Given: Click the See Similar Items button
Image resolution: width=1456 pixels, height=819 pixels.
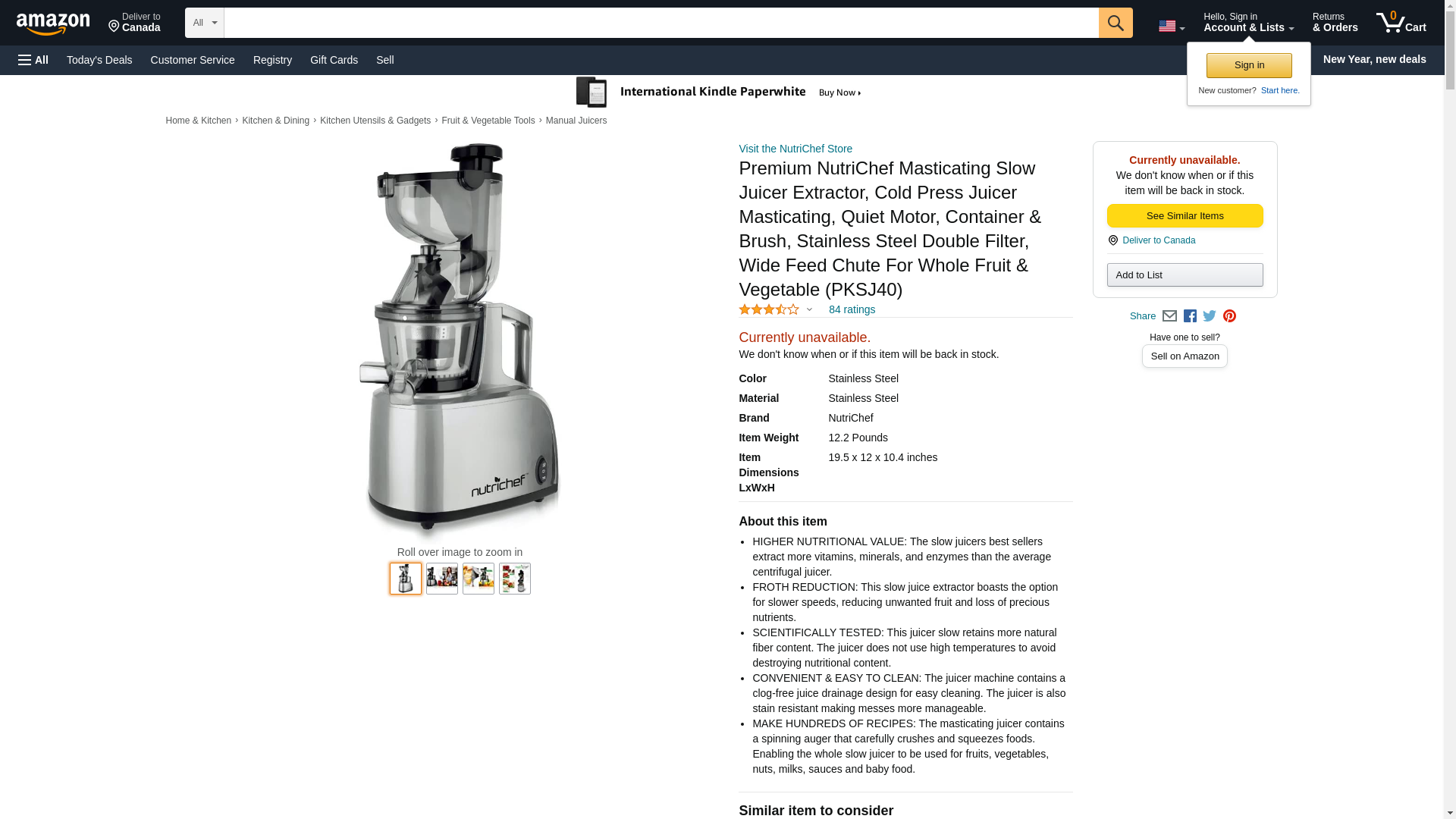Looking at the screenshot, I should tap(1185, 216).
